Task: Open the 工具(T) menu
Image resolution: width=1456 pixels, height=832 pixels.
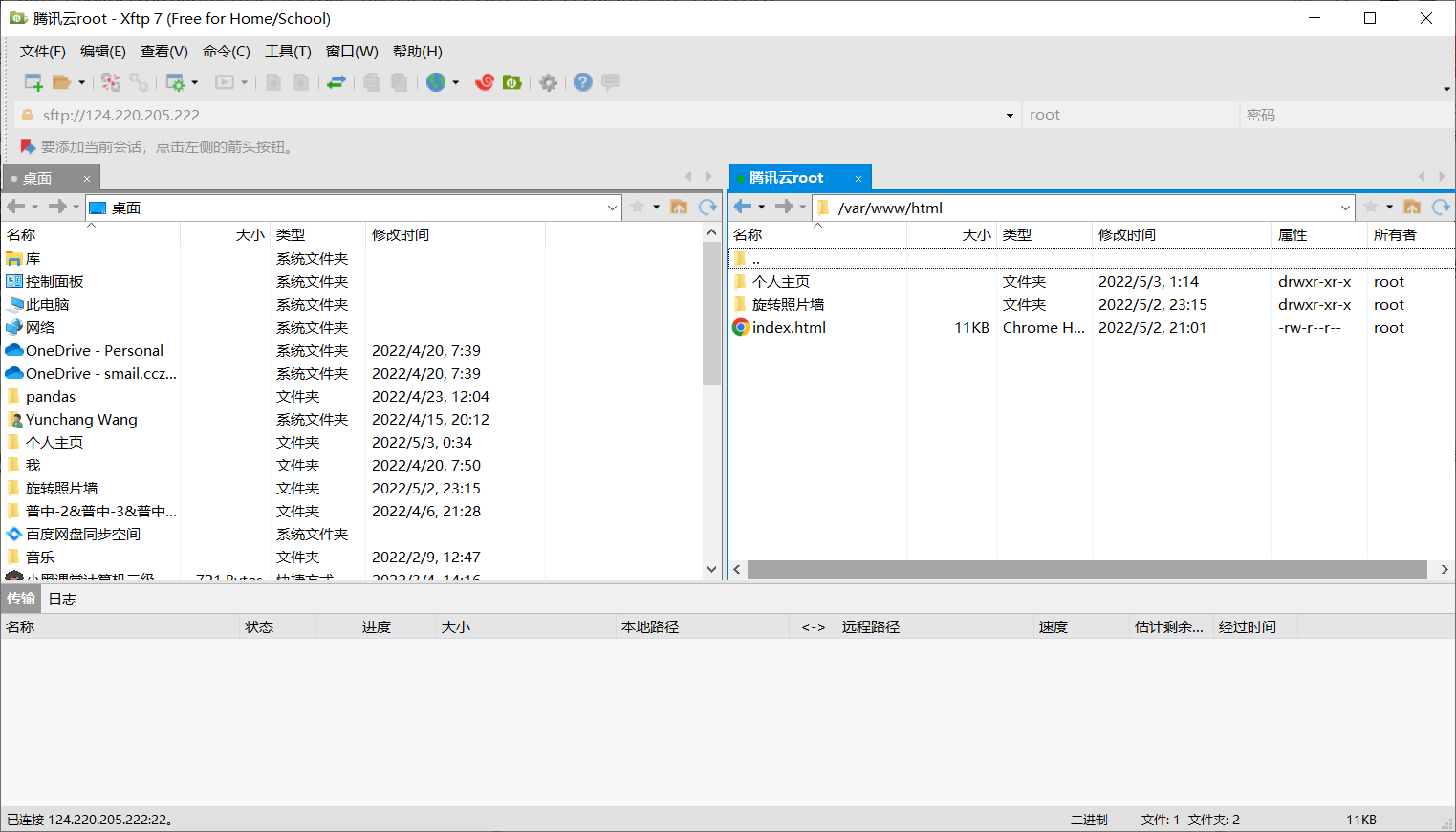Action: coord(288,52)
